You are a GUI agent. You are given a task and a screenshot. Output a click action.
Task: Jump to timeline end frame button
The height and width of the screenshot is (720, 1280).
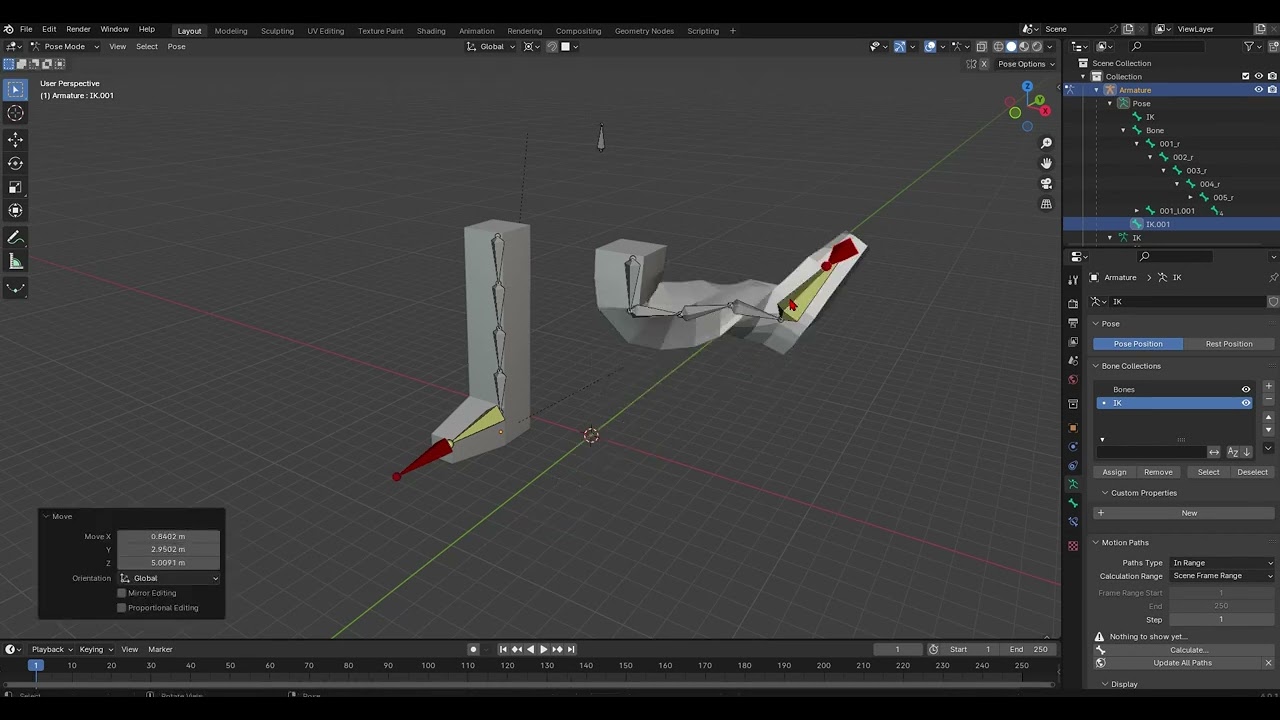point(571,649)
